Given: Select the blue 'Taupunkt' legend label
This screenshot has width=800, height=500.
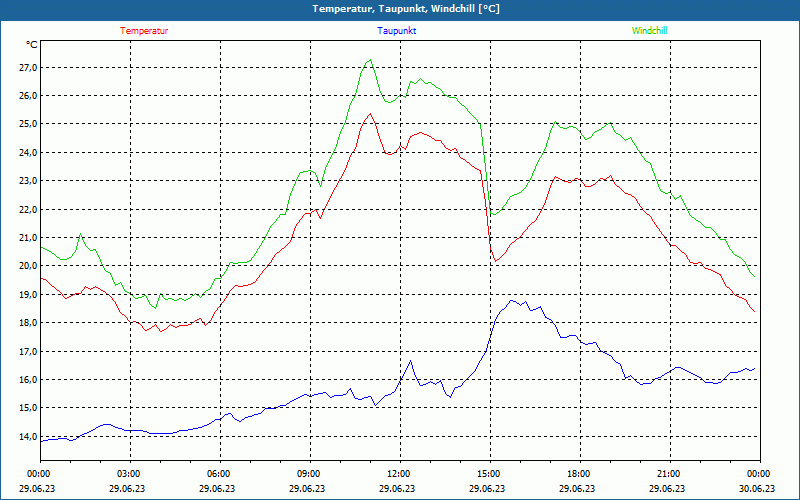Looking at the screenshot, I should click(396, 31).
